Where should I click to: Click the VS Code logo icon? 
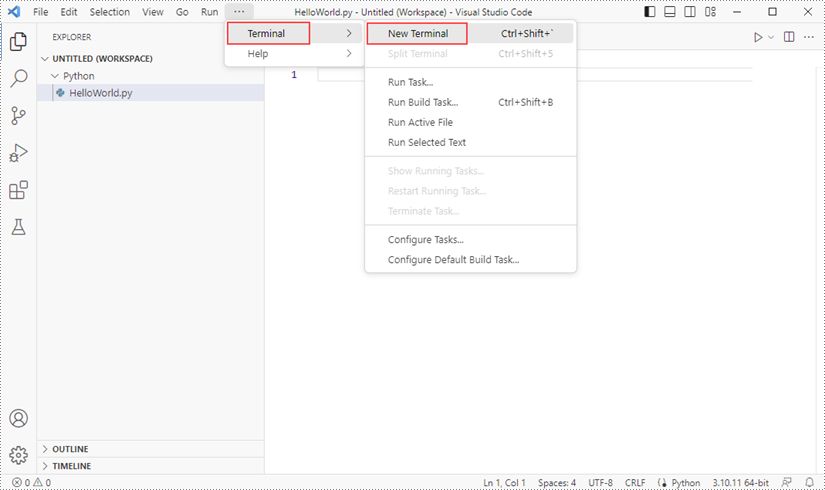coord(14,12)
